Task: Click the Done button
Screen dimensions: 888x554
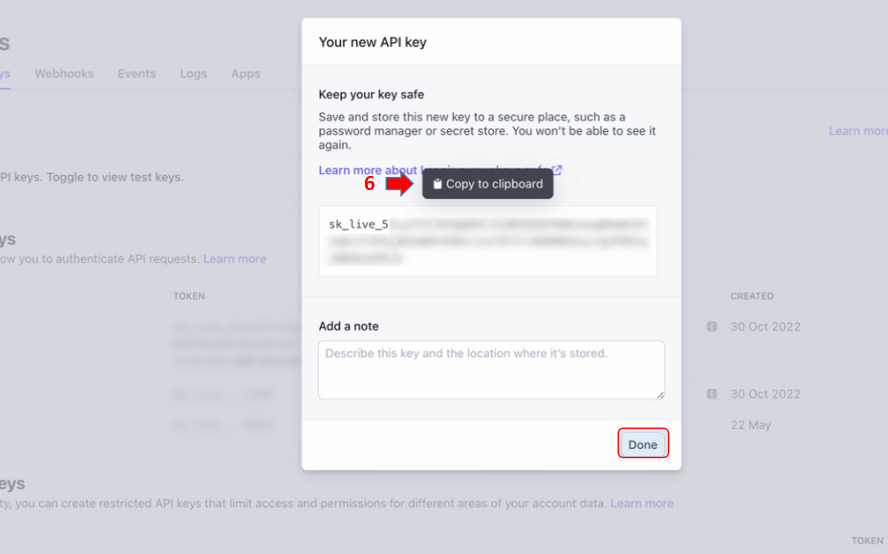Action: tap(643, 444)
